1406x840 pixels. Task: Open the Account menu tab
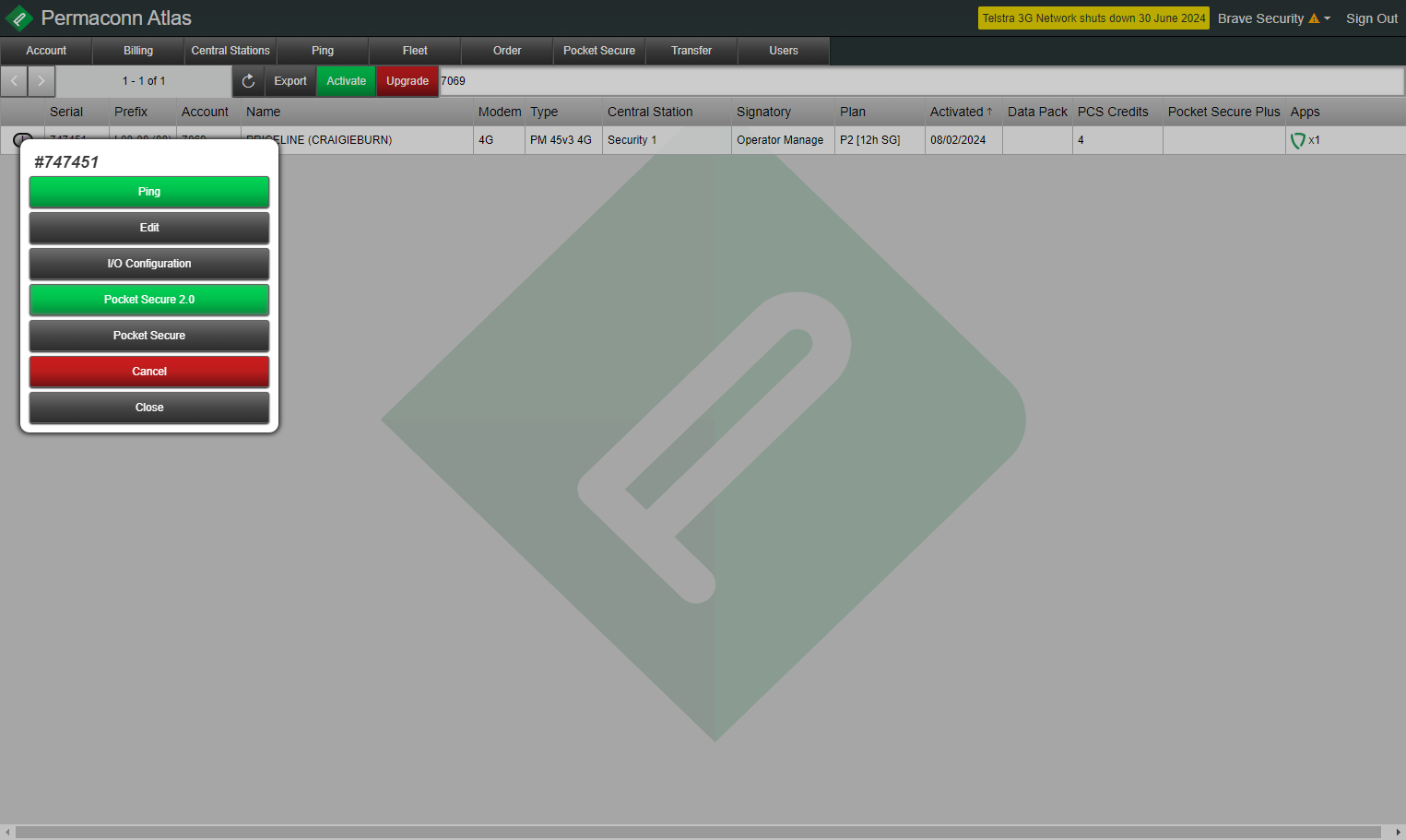pyautogui.click(x=46, y=51)
